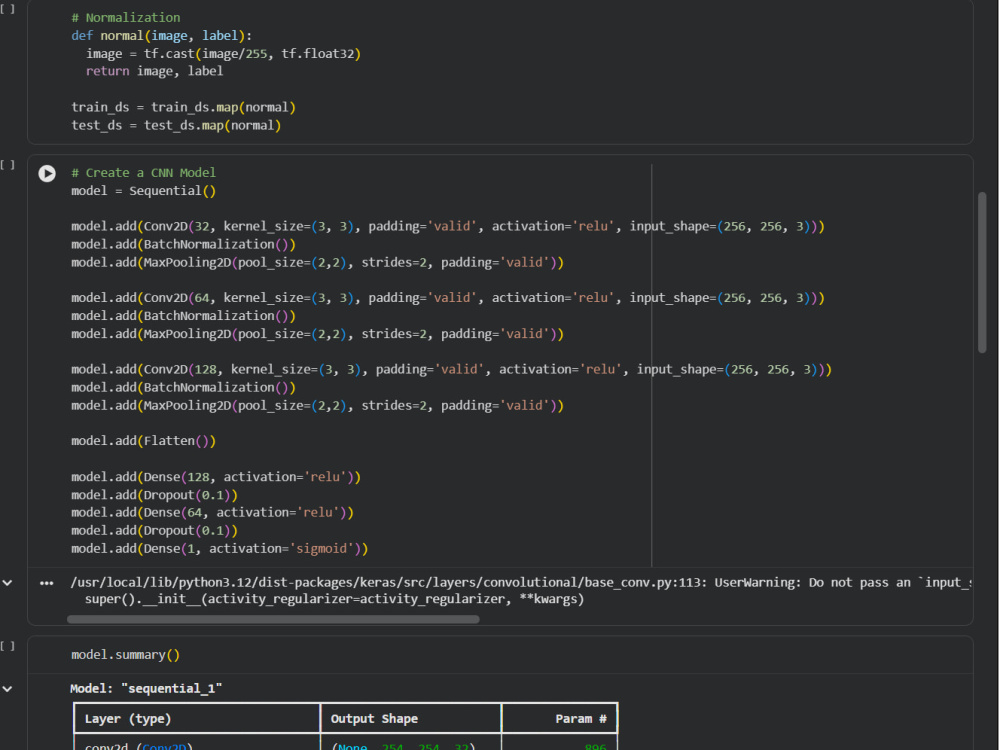Screen dimensions: 1000x750
Task: Click 'model.summary()' code line
Action: (x=126, y=655)
